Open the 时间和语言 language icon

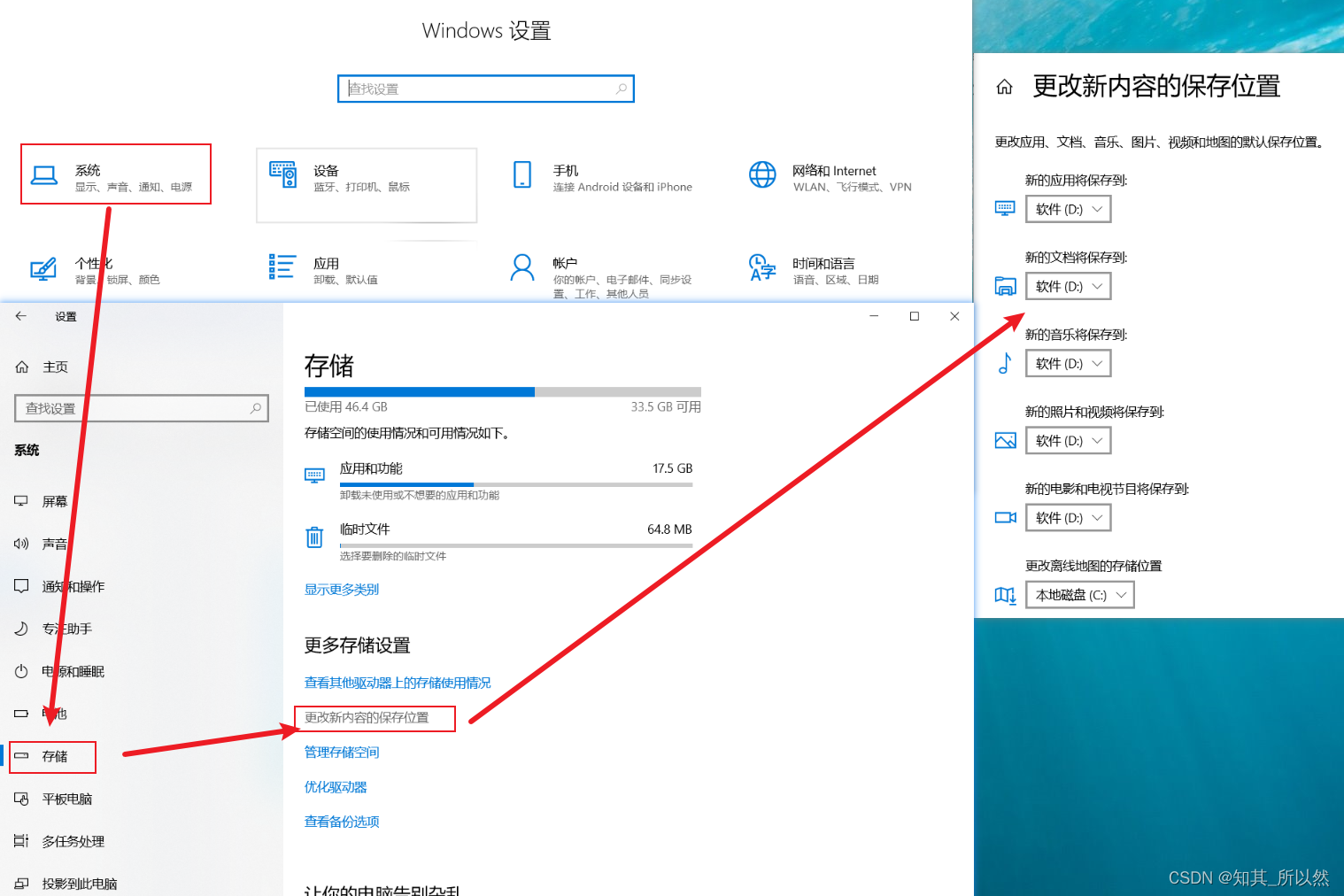click(762, 267)
